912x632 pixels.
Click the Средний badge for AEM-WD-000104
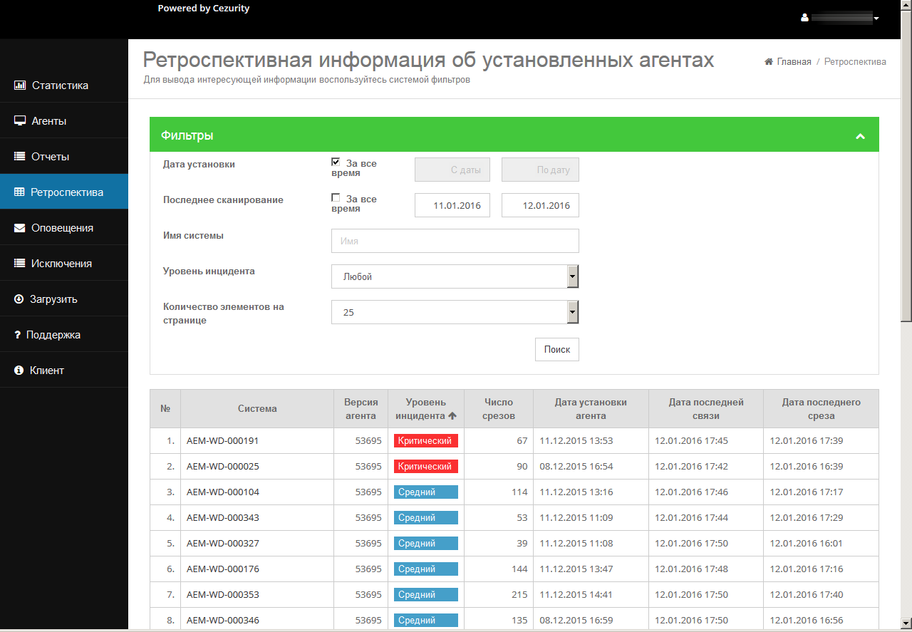(x=426, y=492)
